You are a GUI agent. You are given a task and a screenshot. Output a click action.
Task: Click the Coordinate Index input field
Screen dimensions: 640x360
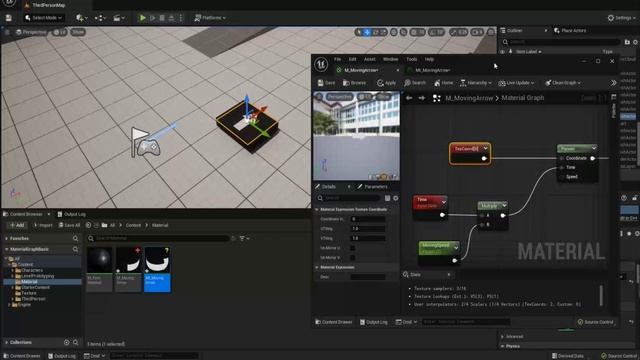[x=368, y=219]
